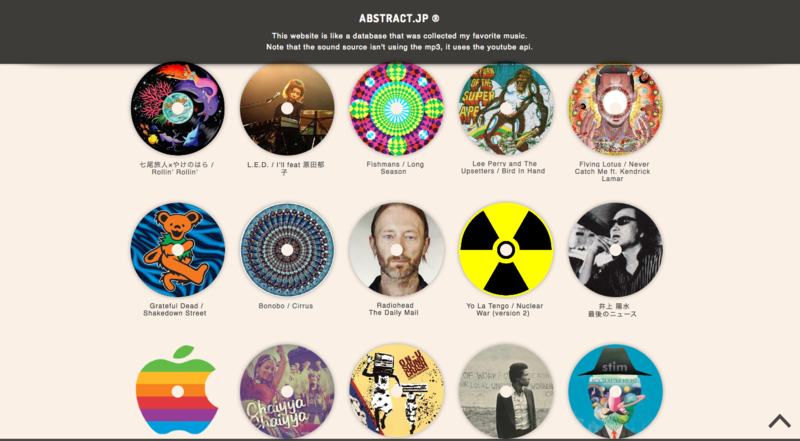
Task: Open the yellow radiation symbol Yo La Tengo disc
Action: (506, 250)
